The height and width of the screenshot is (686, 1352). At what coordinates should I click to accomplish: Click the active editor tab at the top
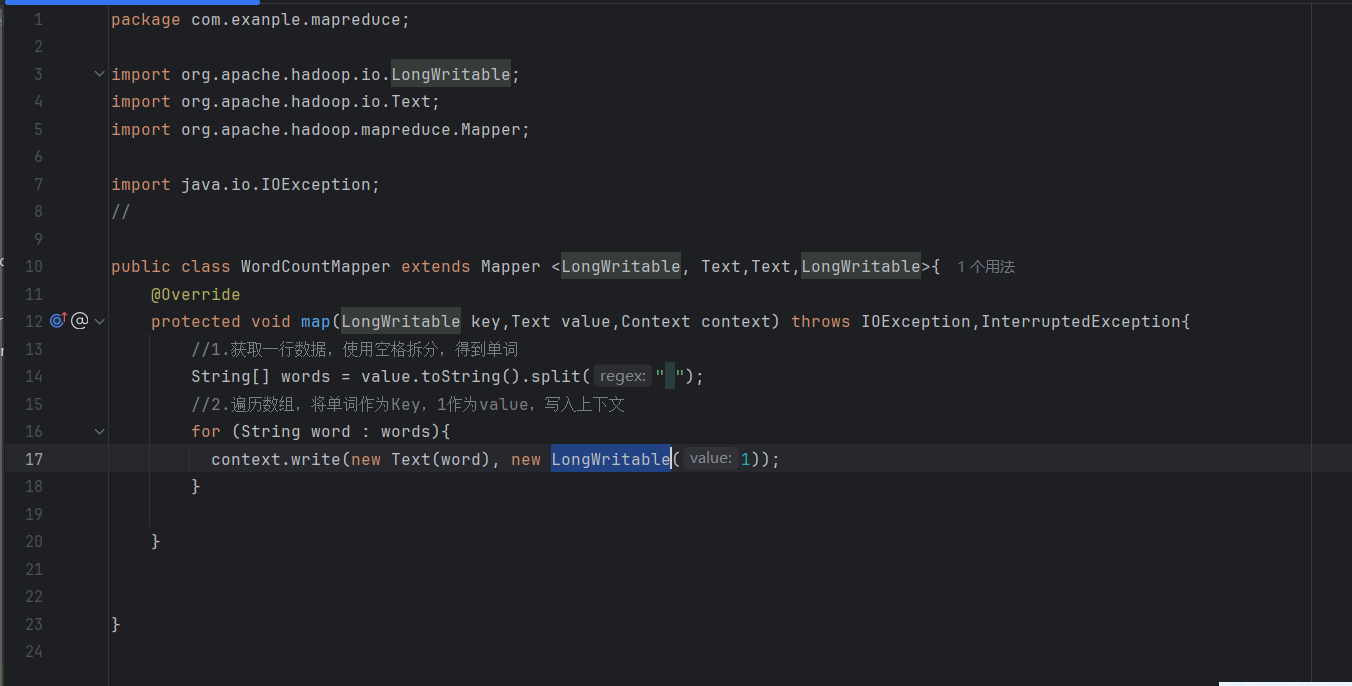pos(130,4)
